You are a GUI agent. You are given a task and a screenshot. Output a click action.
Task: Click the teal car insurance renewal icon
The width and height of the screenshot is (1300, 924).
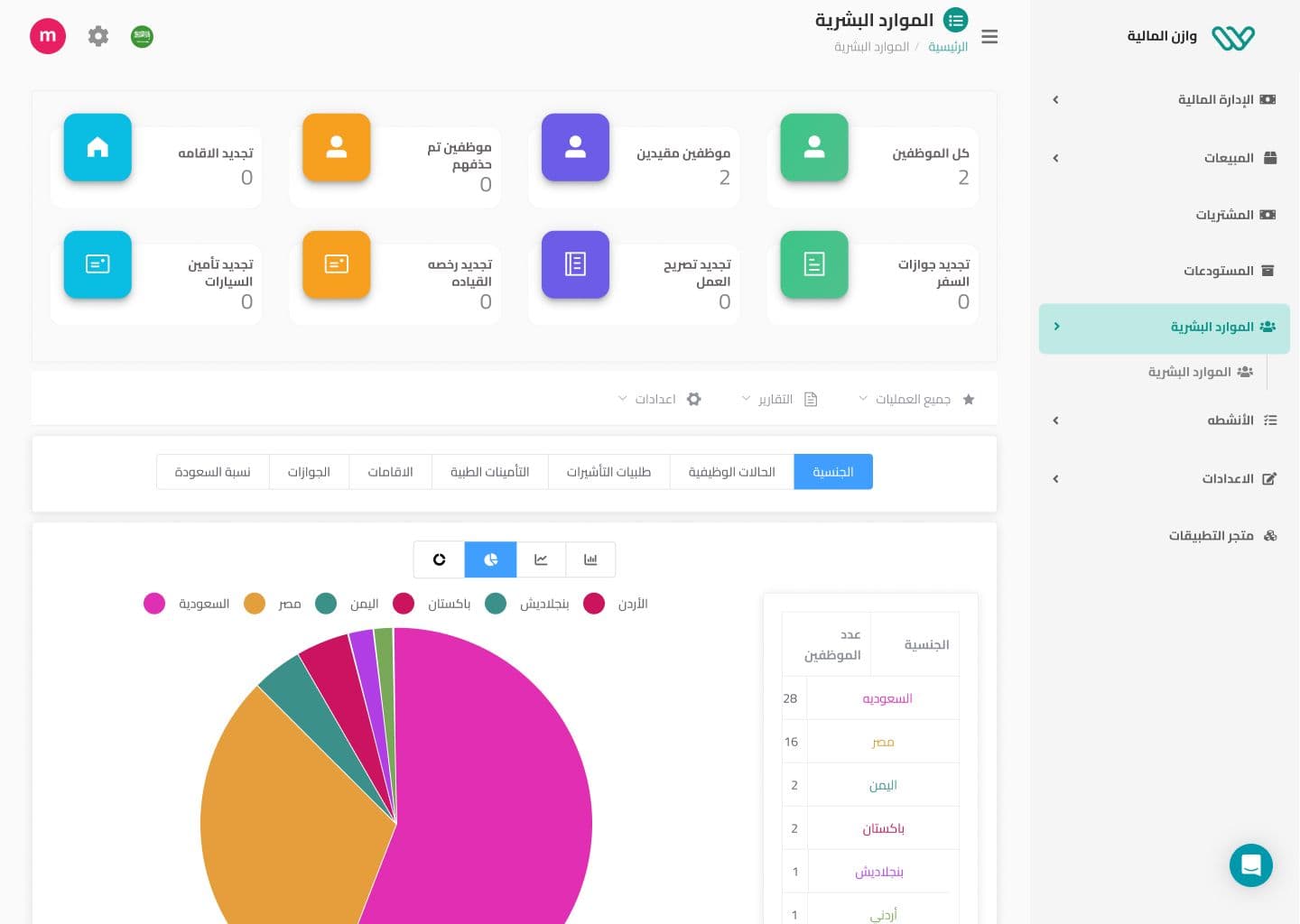tap(97, 264)
